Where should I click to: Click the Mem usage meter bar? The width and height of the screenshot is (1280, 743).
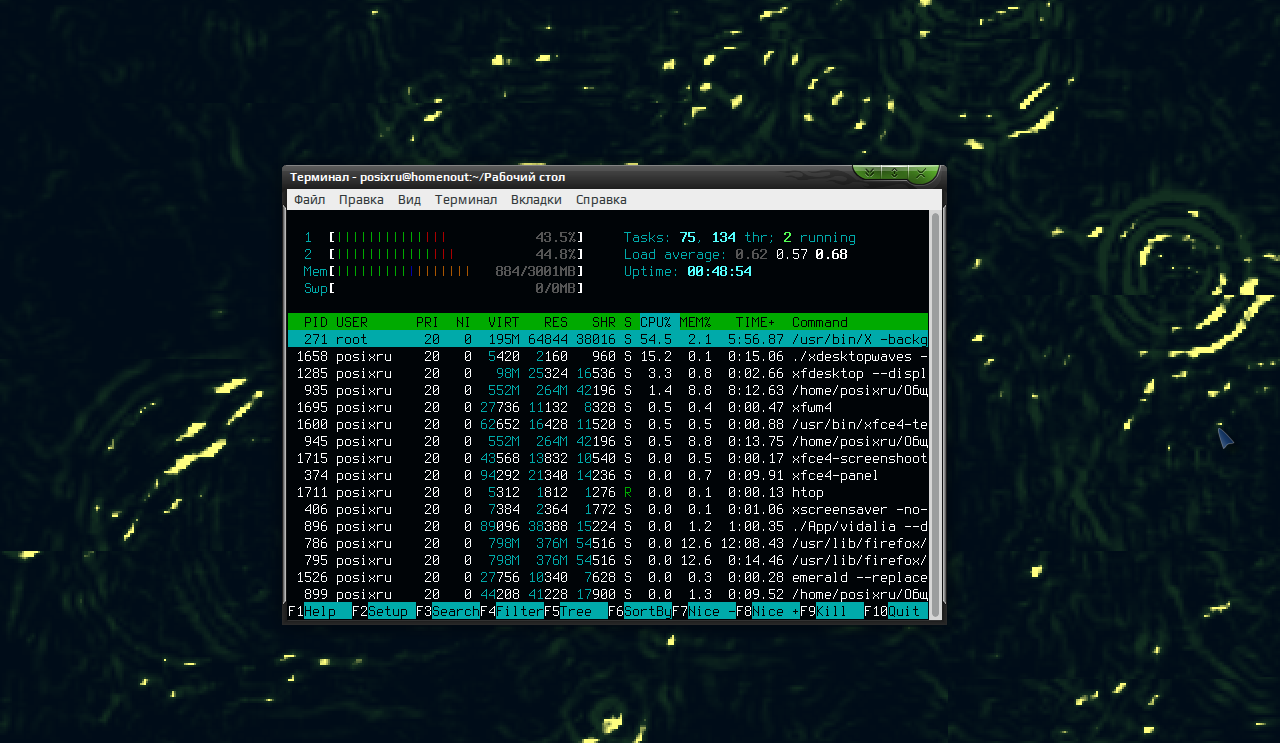[x=443, y=271]
